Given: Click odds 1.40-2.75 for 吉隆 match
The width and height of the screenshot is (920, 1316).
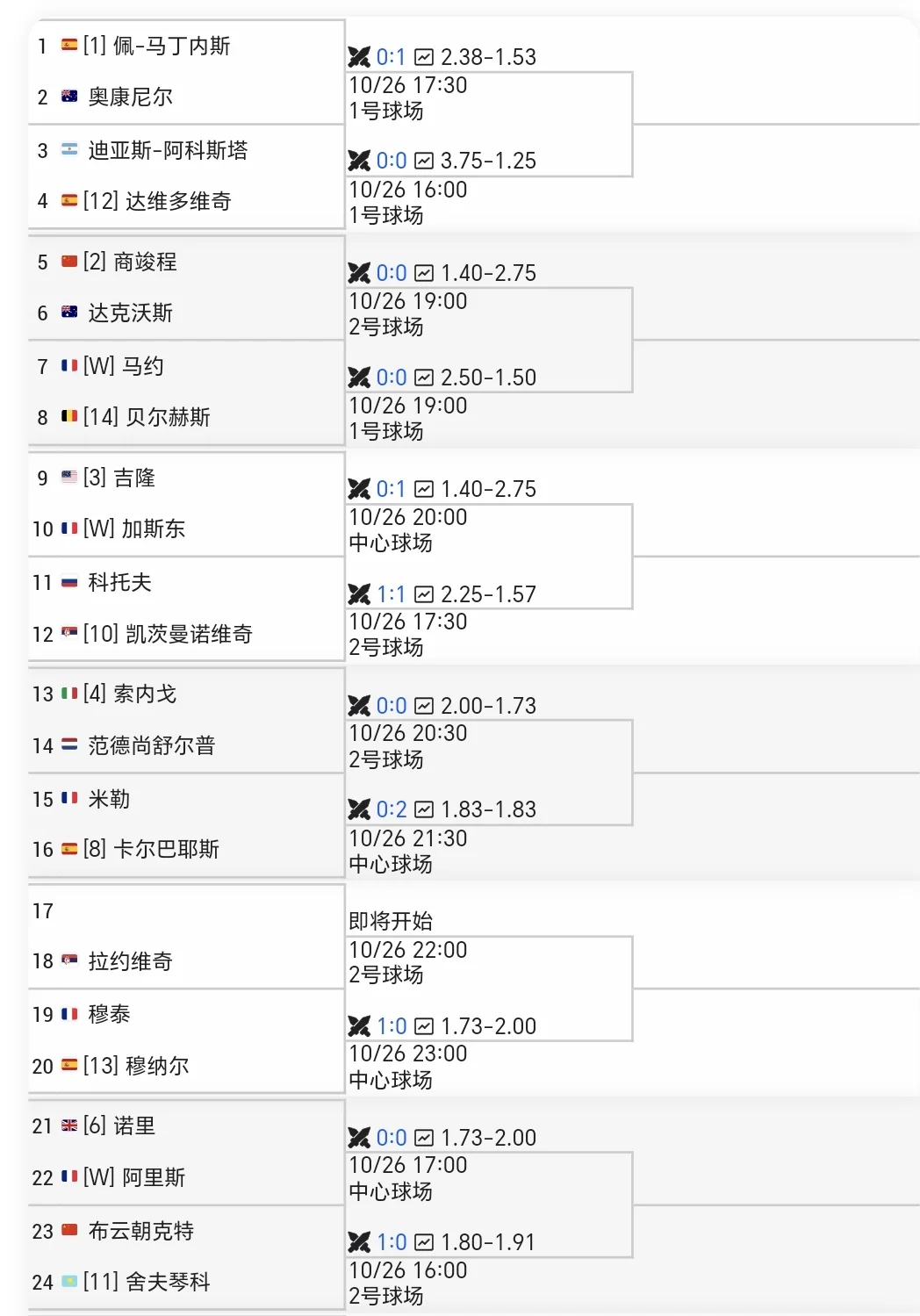Looking at the screenshot, I should [x=489, y=489].
